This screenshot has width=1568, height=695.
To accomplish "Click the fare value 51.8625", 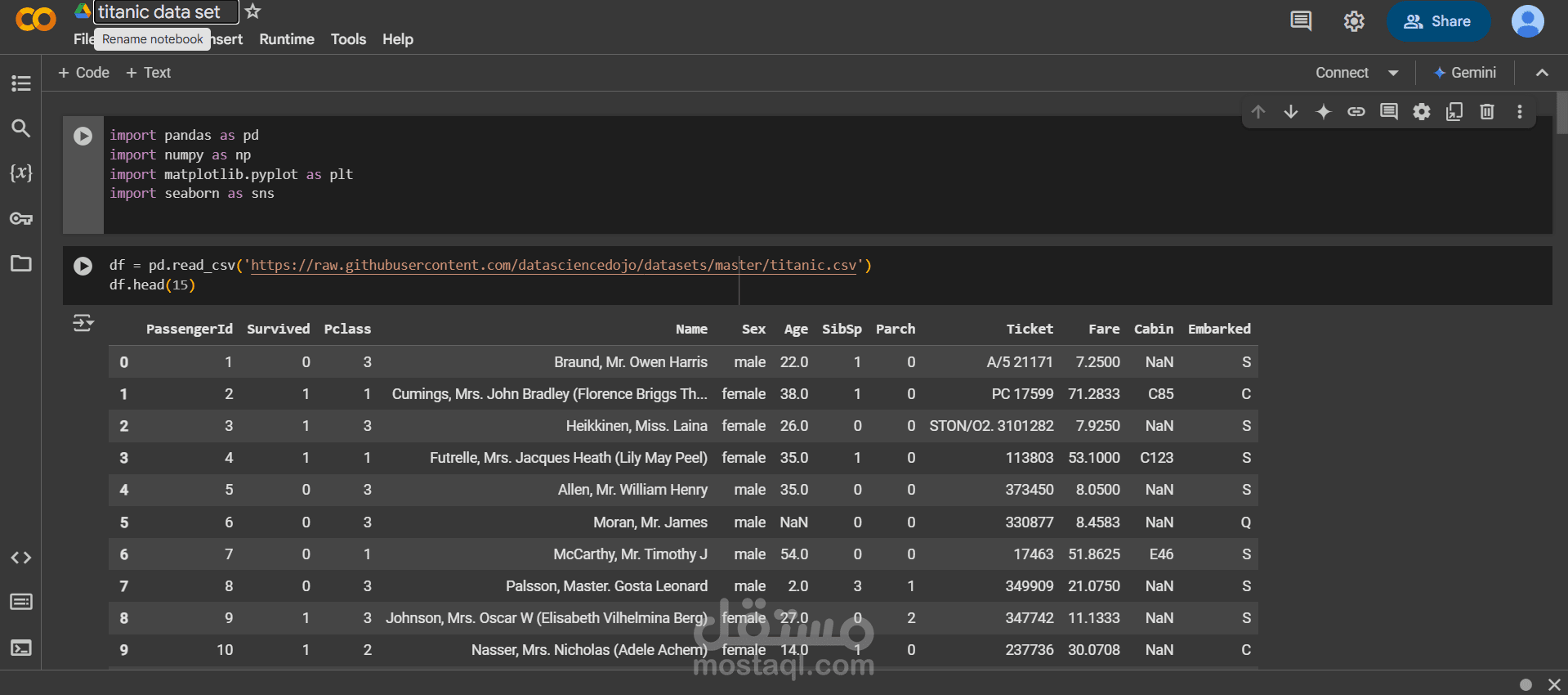I will [x=1094, y=554].
